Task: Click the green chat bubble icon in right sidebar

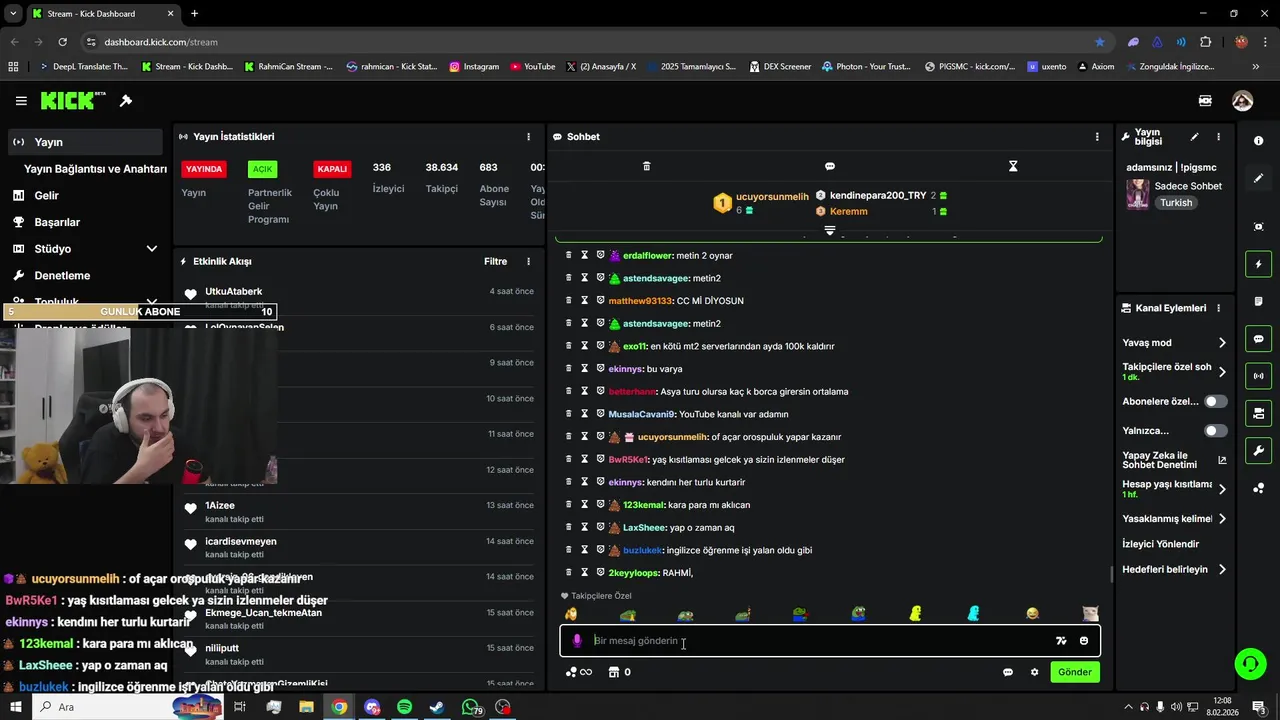Action: tap(1258, 339)
